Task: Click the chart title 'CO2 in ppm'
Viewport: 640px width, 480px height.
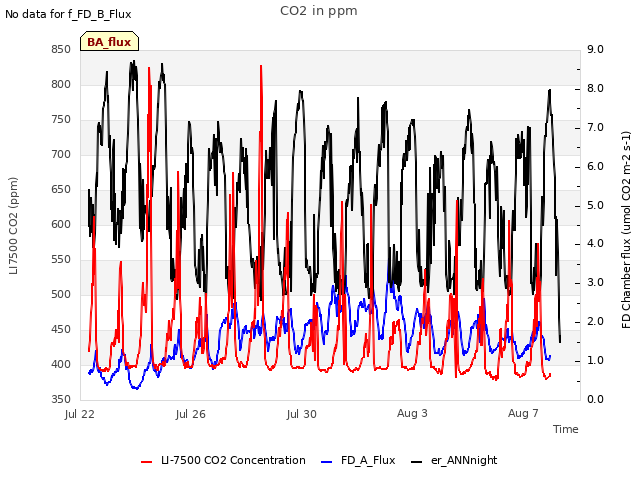Action: tap(319, 11)
